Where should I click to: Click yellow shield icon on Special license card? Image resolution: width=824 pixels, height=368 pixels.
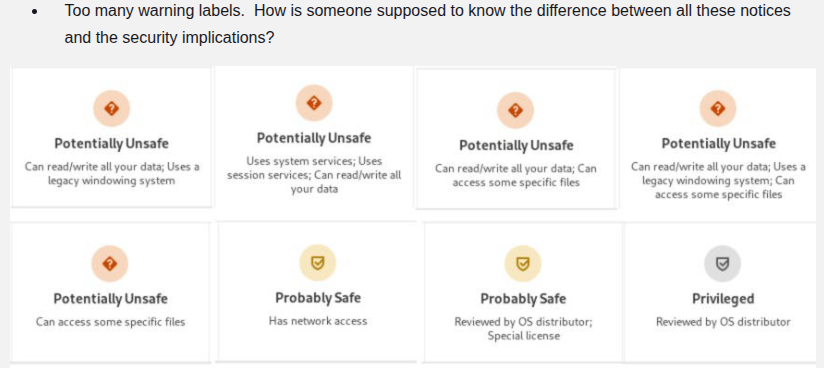click(522, 263)
